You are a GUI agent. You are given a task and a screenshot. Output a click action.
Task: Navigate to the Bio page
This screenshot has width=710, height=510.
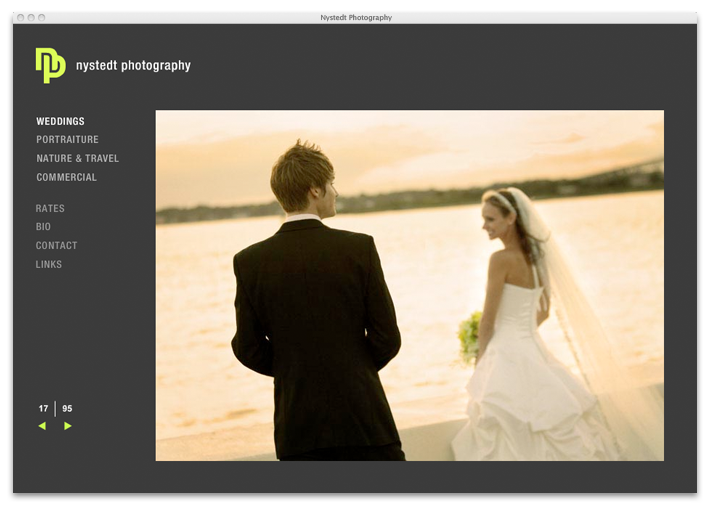(x=43, y=227)
